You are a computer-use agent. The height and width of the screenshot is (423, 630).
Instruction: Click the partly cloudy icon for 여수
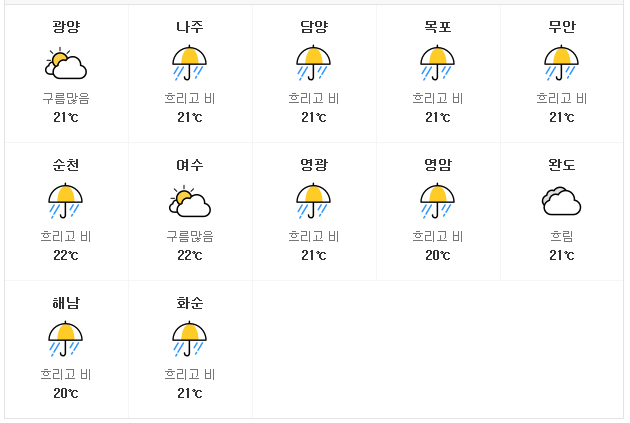pos(190,201)
